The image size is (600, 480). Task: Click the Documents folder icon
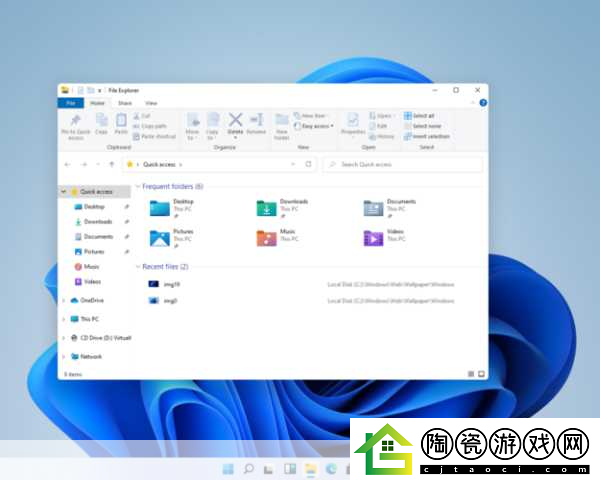click(373, 208)
